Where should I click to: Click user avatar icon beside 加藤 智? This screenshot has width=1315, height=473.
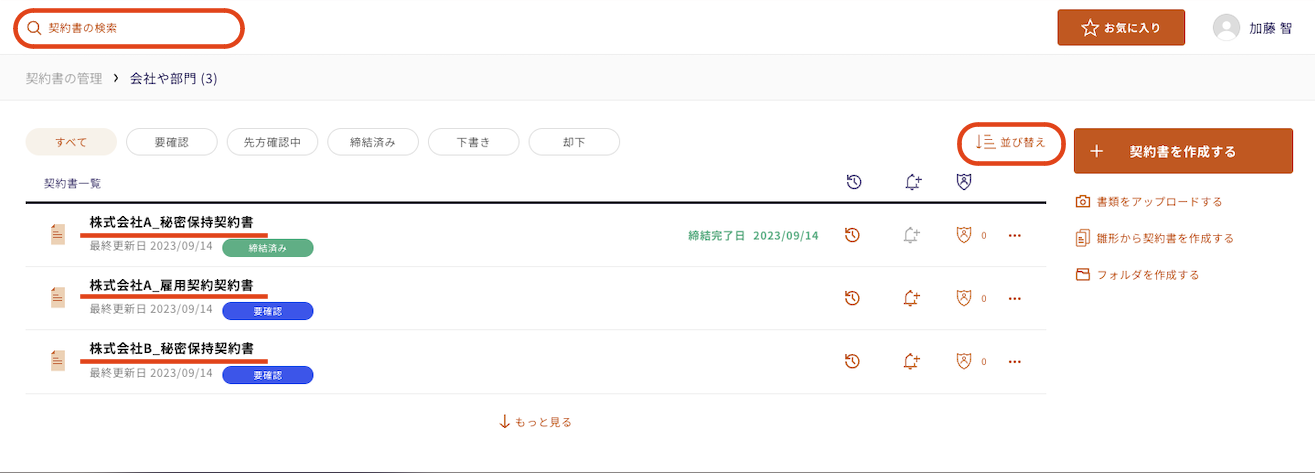click(x=1226, y=28)
